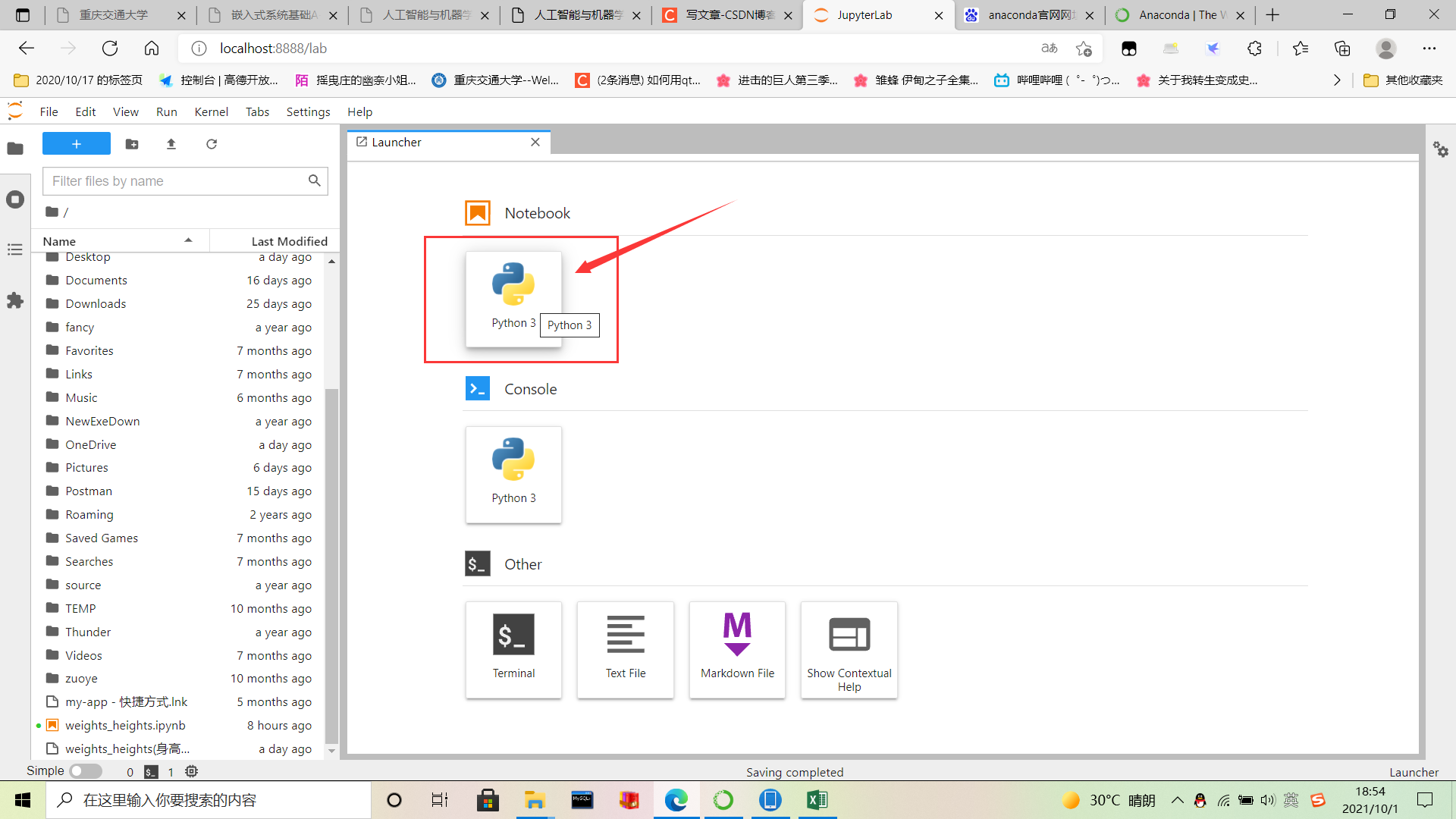Viewport: 1456px width, 819px height.
Task: Open weights_heights.ipynb notebook file
Action: (126, 725)
